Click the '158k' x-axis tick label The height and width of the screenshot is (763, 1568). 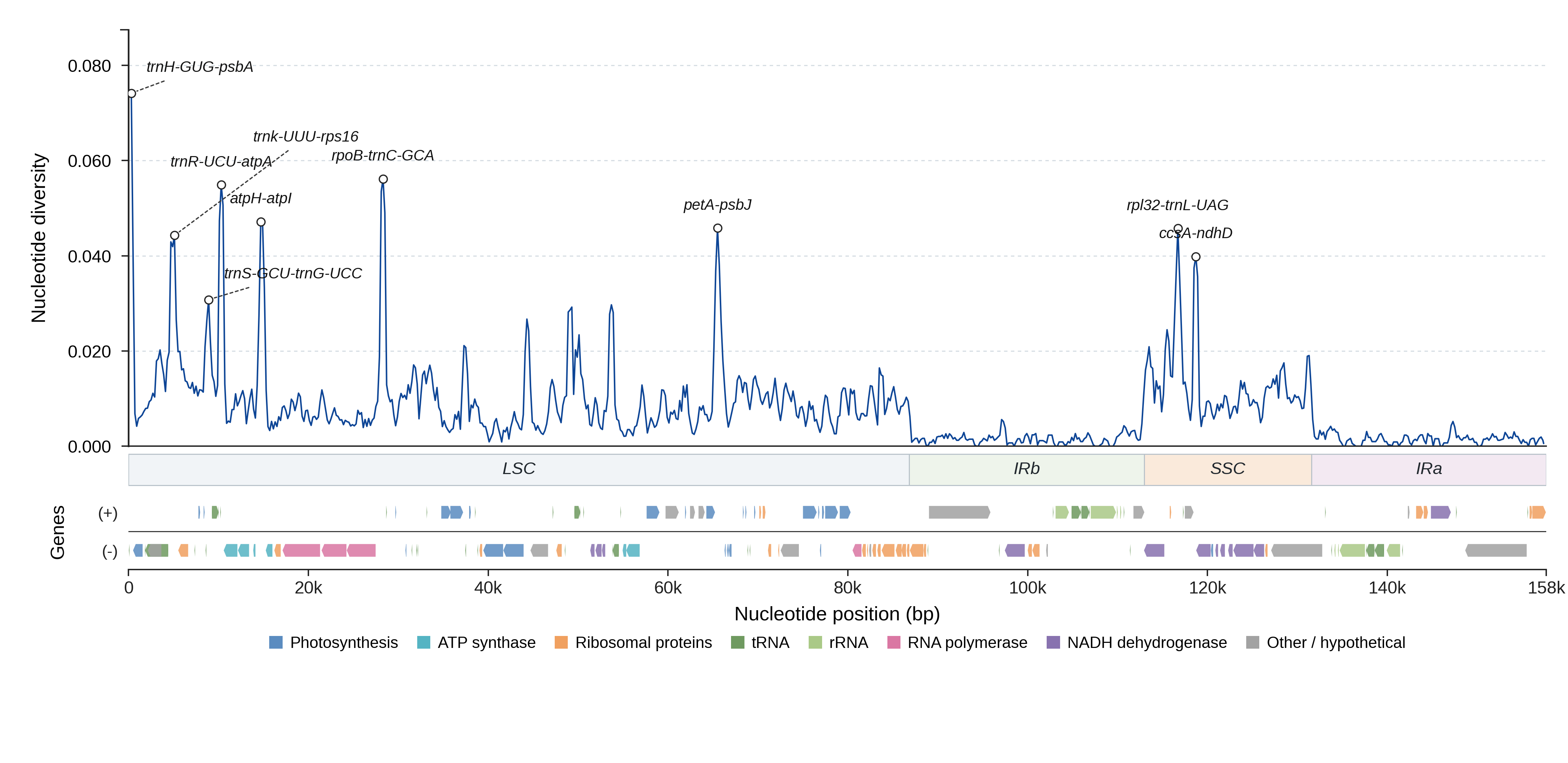coord(1546,588)
